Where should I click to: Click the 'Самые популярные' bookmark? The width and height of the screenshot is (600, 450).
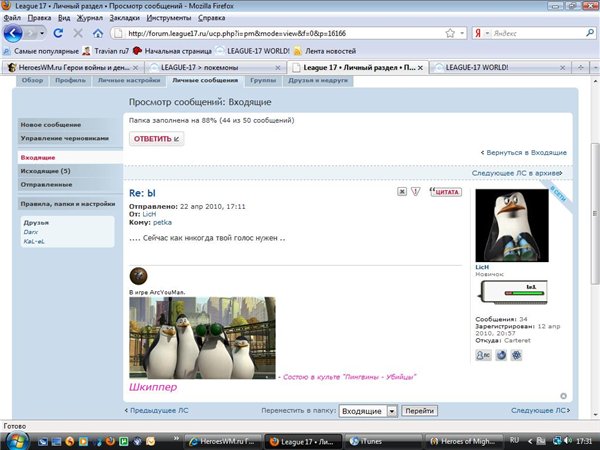41,51
